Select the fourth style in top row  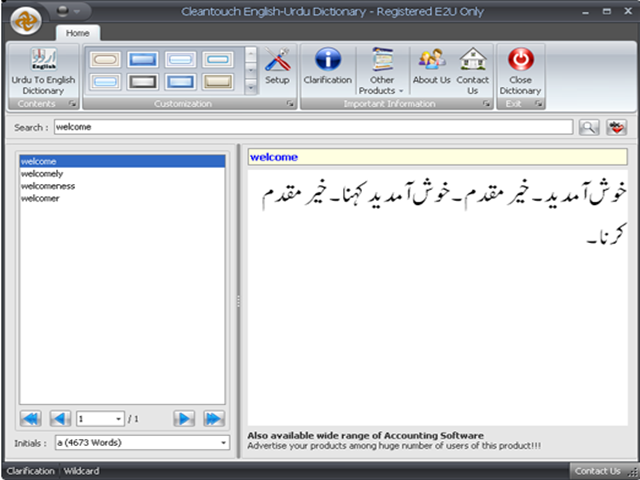[x=218, y=60]
